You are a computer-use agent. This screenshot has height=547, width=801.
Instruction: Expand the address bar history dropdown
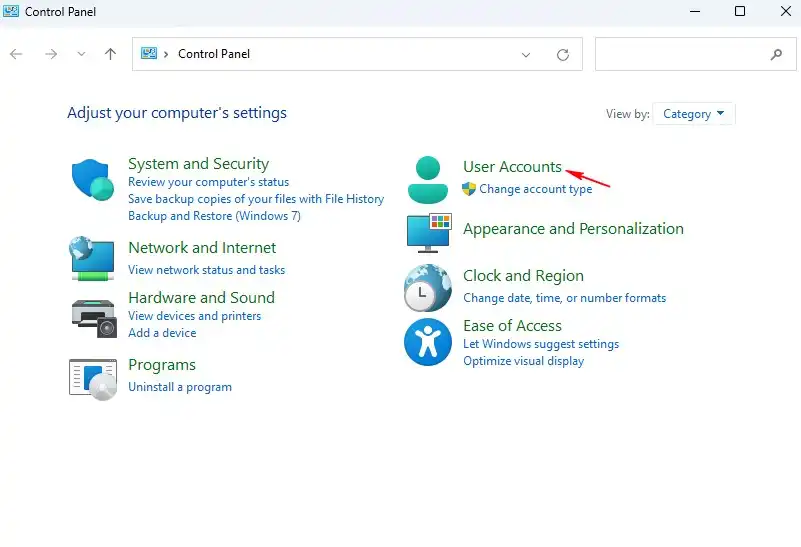526,55
